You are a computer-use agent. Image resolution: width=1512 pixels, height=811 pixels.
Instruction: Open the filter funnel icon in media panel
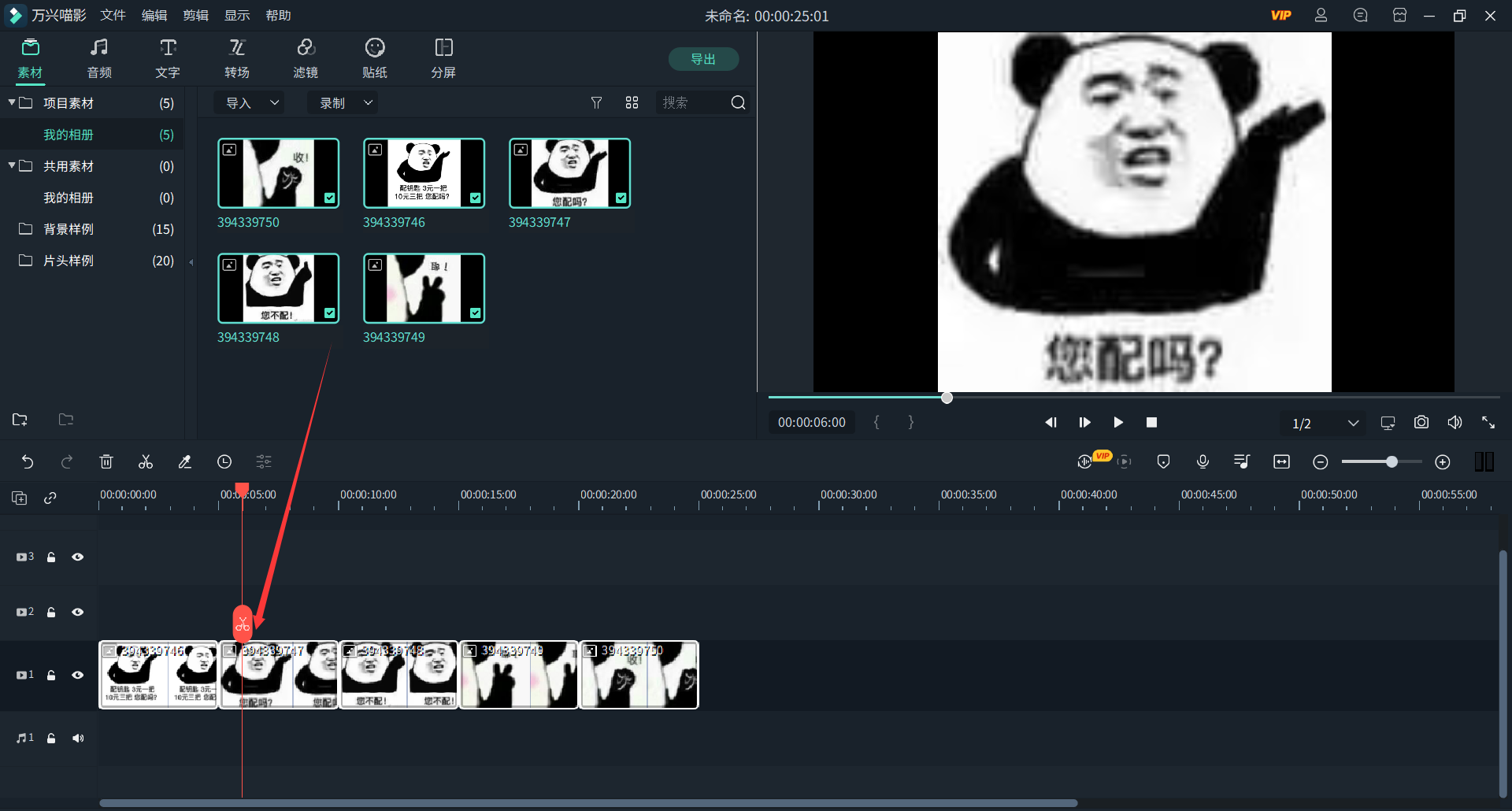click(x=596, y=103)
